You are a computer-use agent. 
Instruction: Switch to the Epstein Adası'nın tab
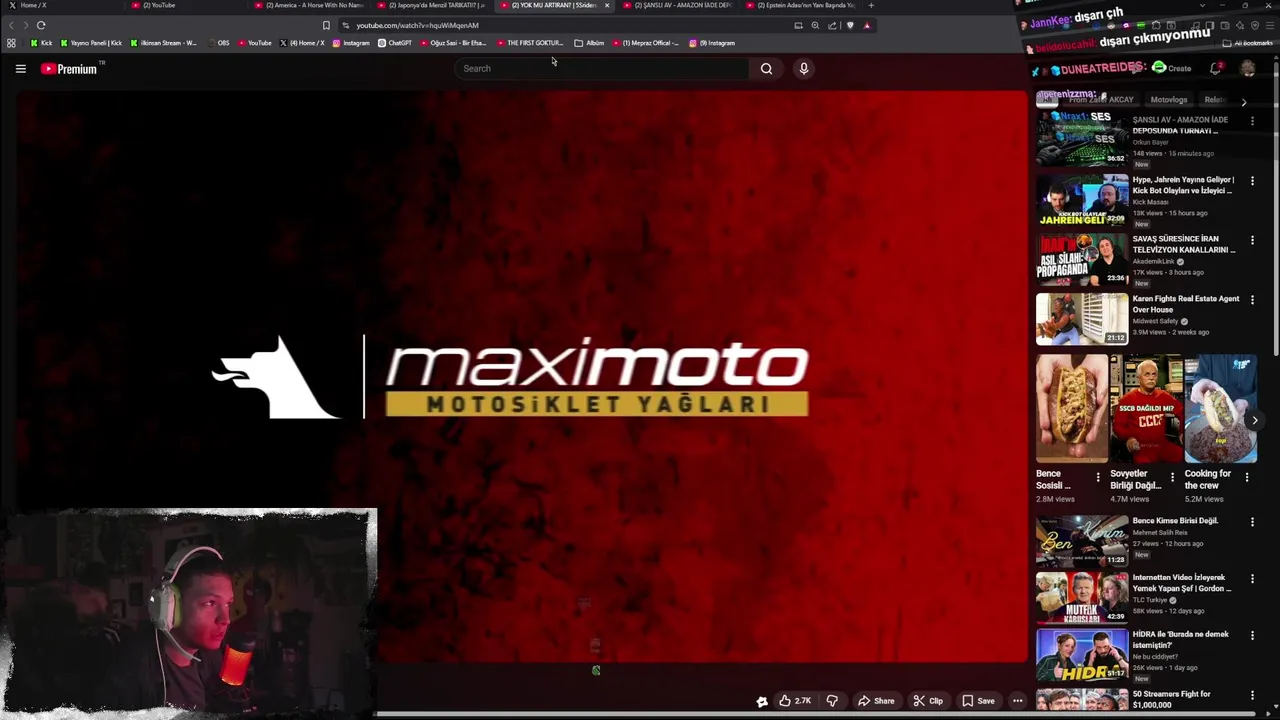click(x=801, y=5)
